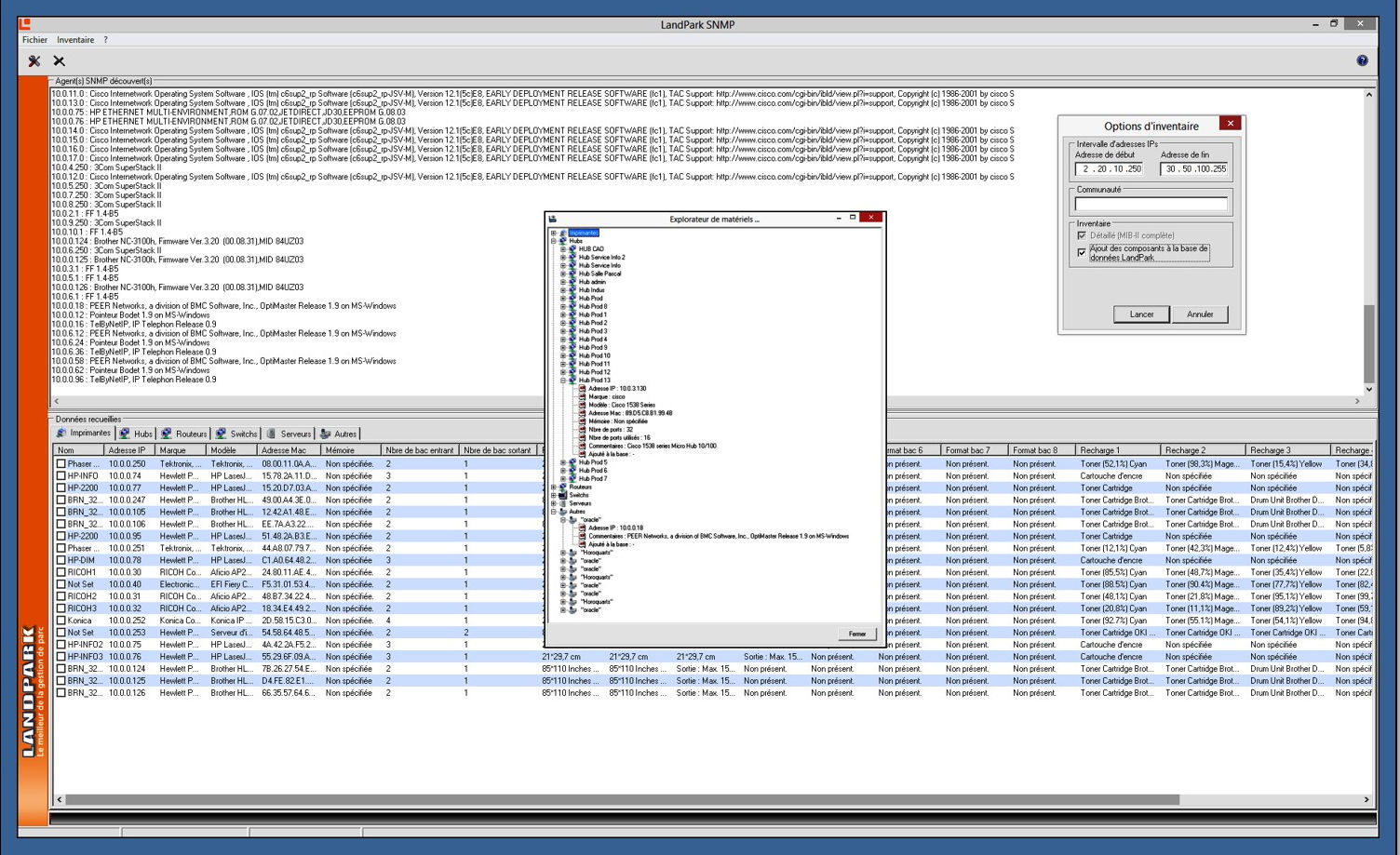Check the HP-INFO2 row checkbox
Image resolution: width=1400 pixels, height=855 pixels.
(61, 645)
